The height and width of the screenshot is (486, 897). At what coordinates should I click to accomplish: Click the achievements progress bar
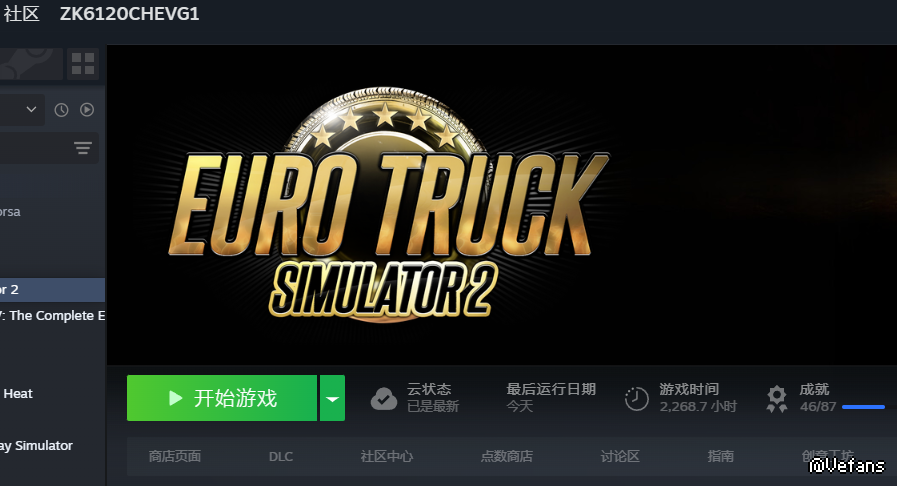864,407
